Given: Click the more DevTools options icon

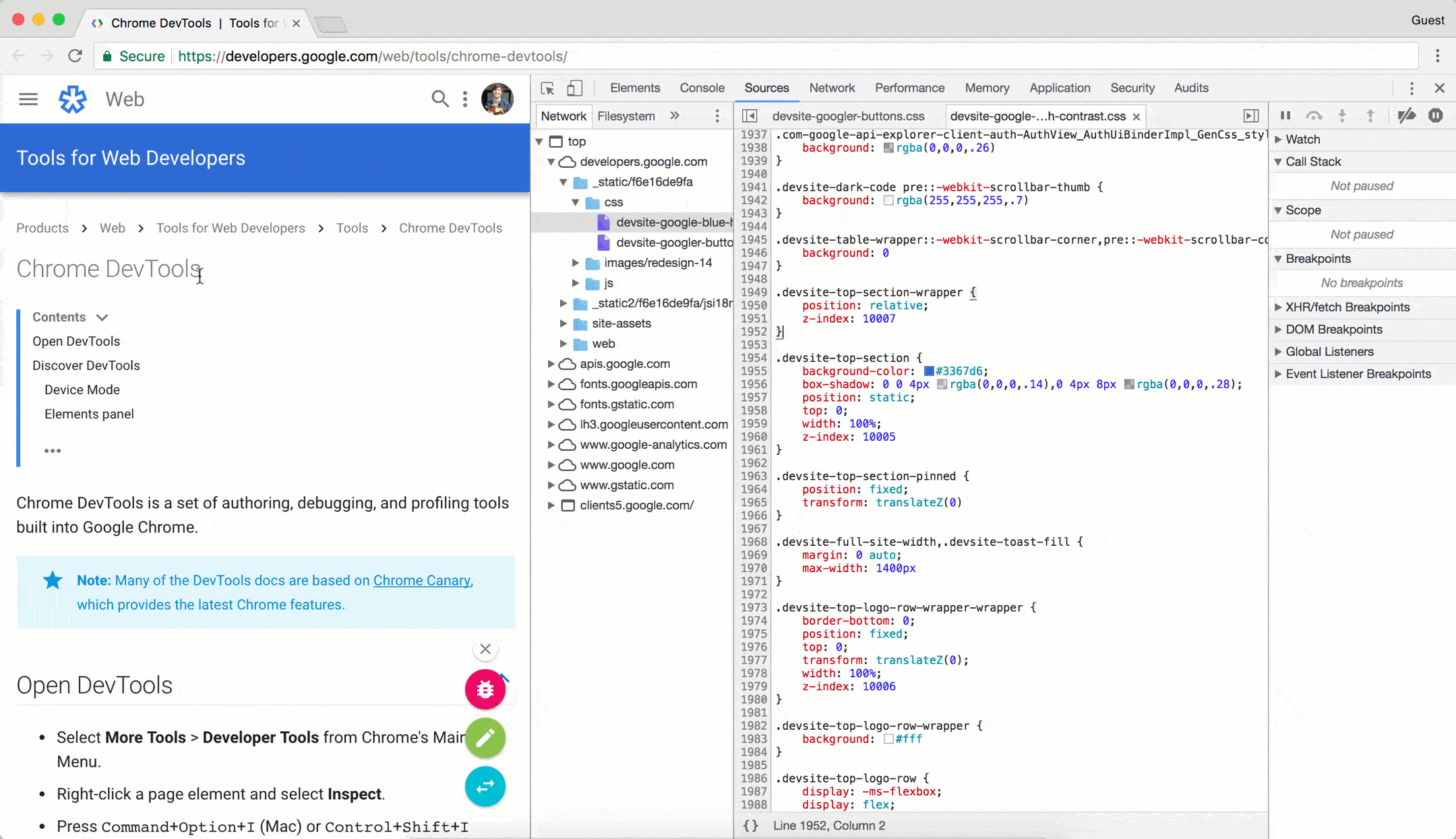Looking at the screenshot, I should [x=1413, y=88].
